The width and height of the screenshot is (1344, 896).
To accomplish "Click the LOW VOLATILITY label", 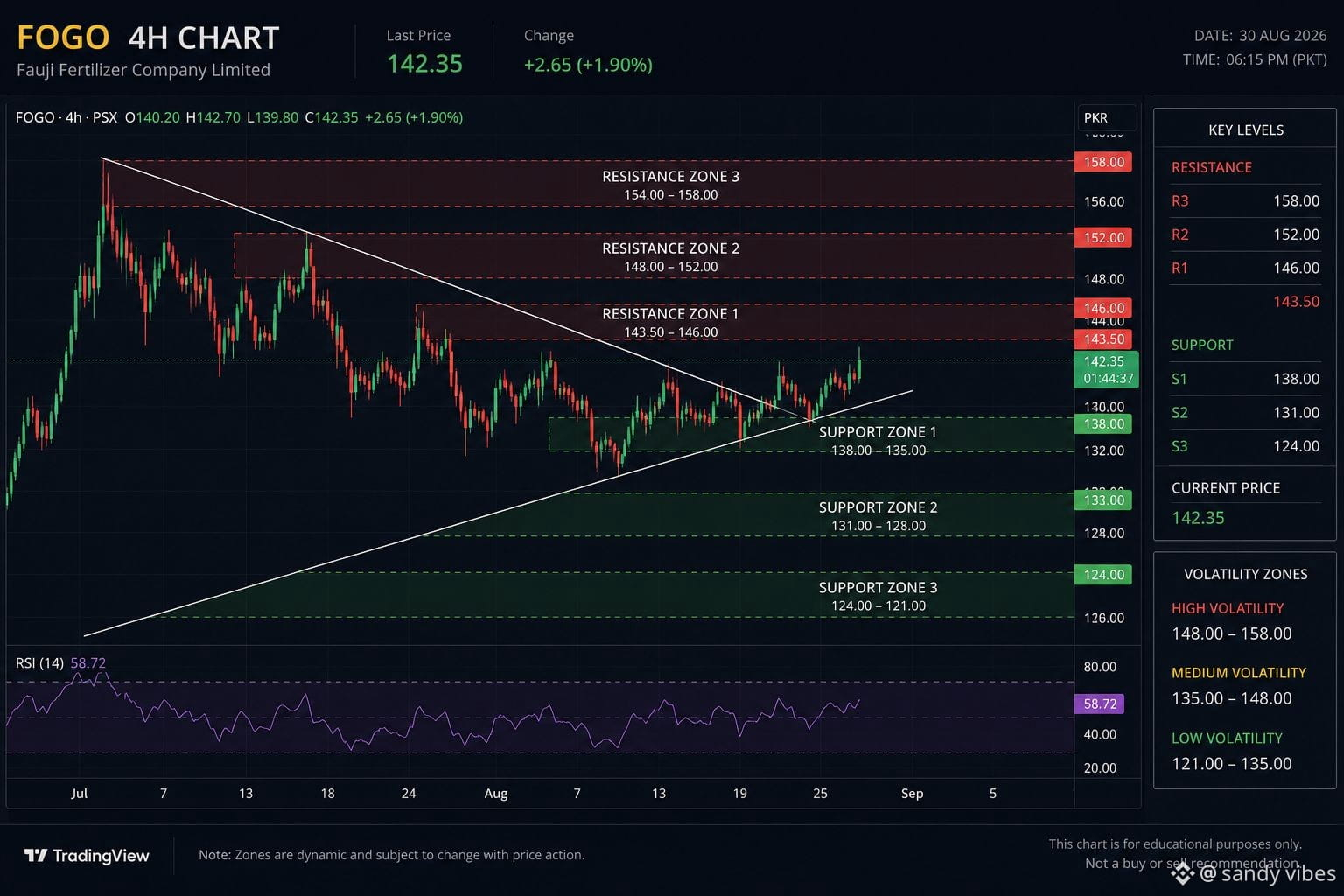I will 1227,738.
